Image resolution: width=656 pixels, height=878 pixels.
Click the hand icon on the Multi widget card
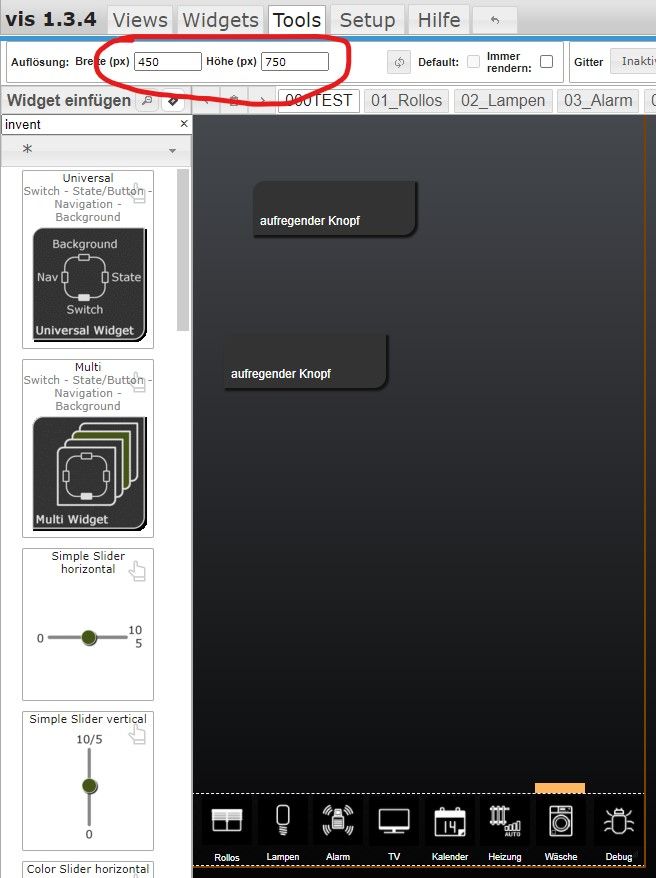[138, 382]
